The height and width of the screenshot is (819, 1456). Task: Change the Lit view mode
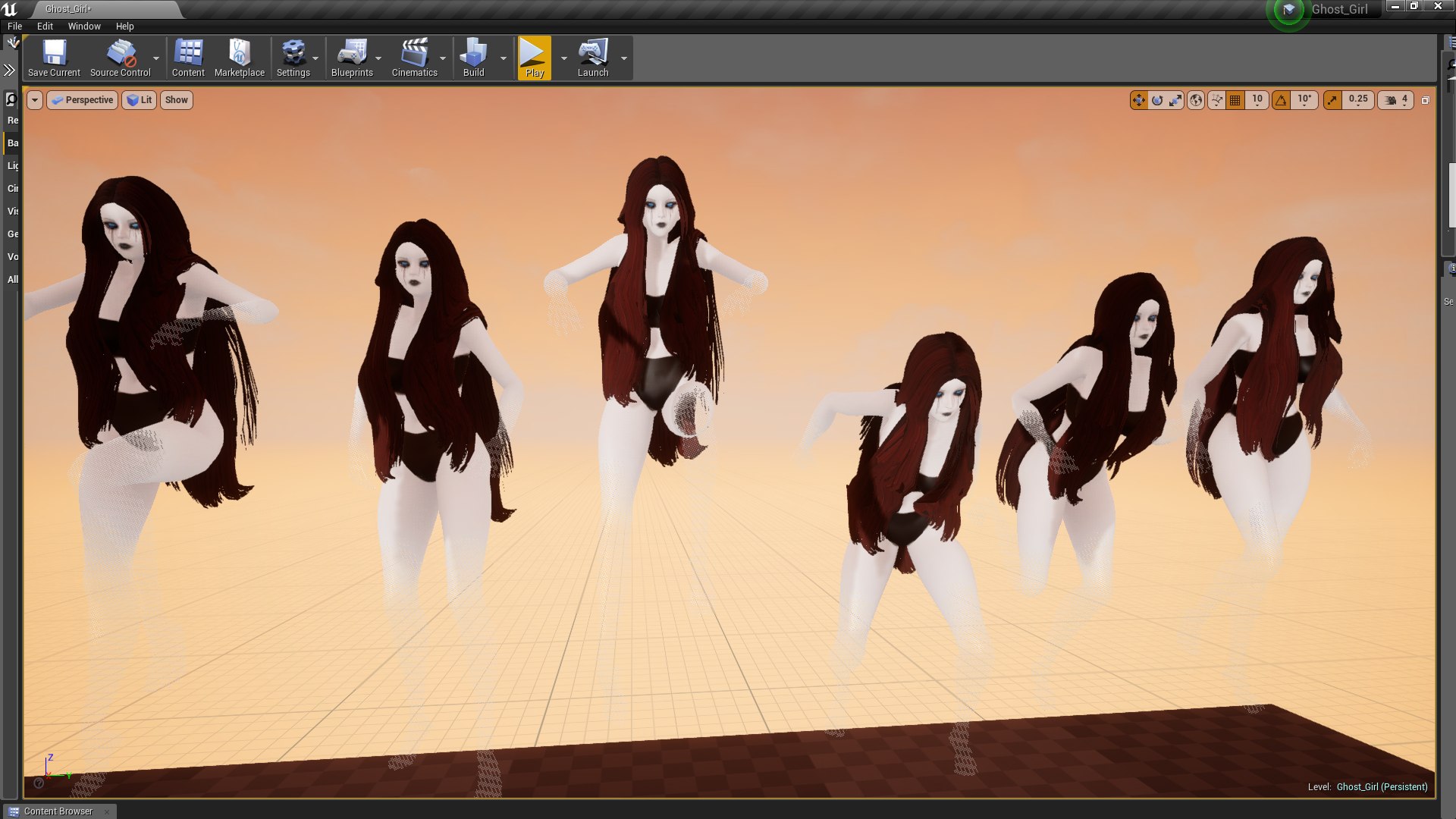pos(140,100)
